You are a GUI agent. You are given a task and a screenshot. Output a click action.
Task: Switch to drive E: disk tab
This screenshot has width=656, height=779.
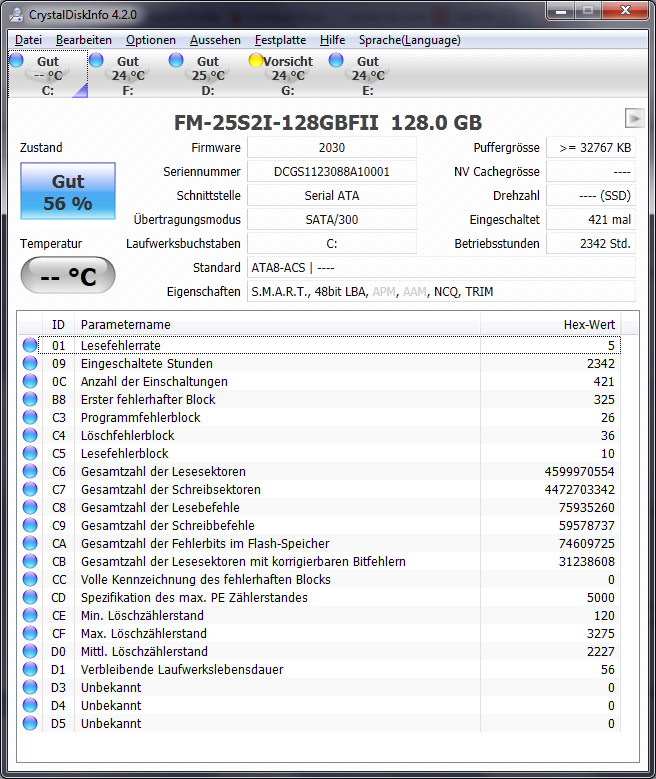tap(368, 75)
